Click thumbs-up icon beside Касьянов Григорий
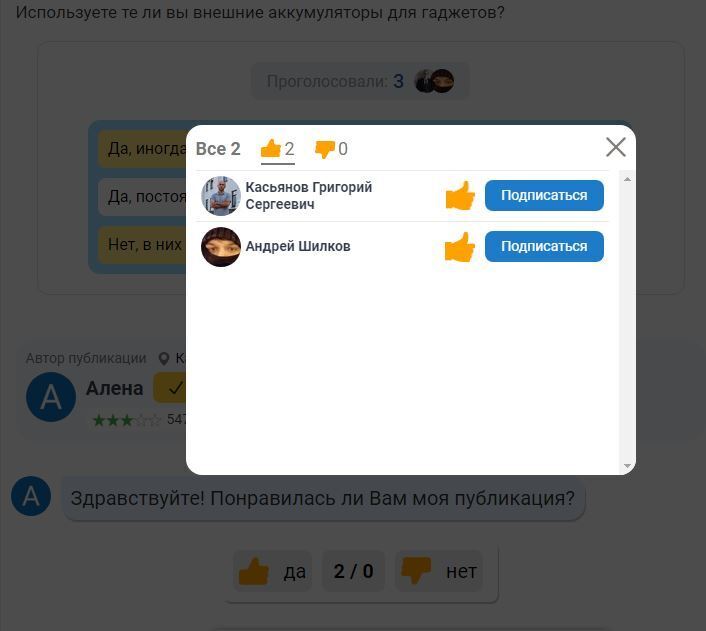706x631 pixels. click(x=460, y=195)
